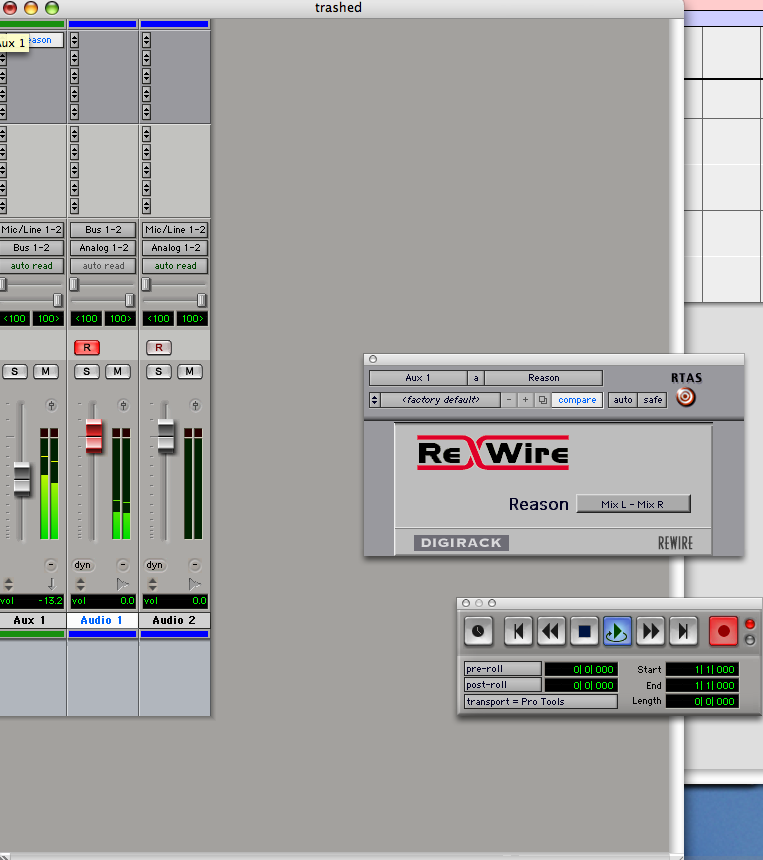Screen dimensions: 763x860
Task: Click the plug-in safe button
Action: pos(653,400)
